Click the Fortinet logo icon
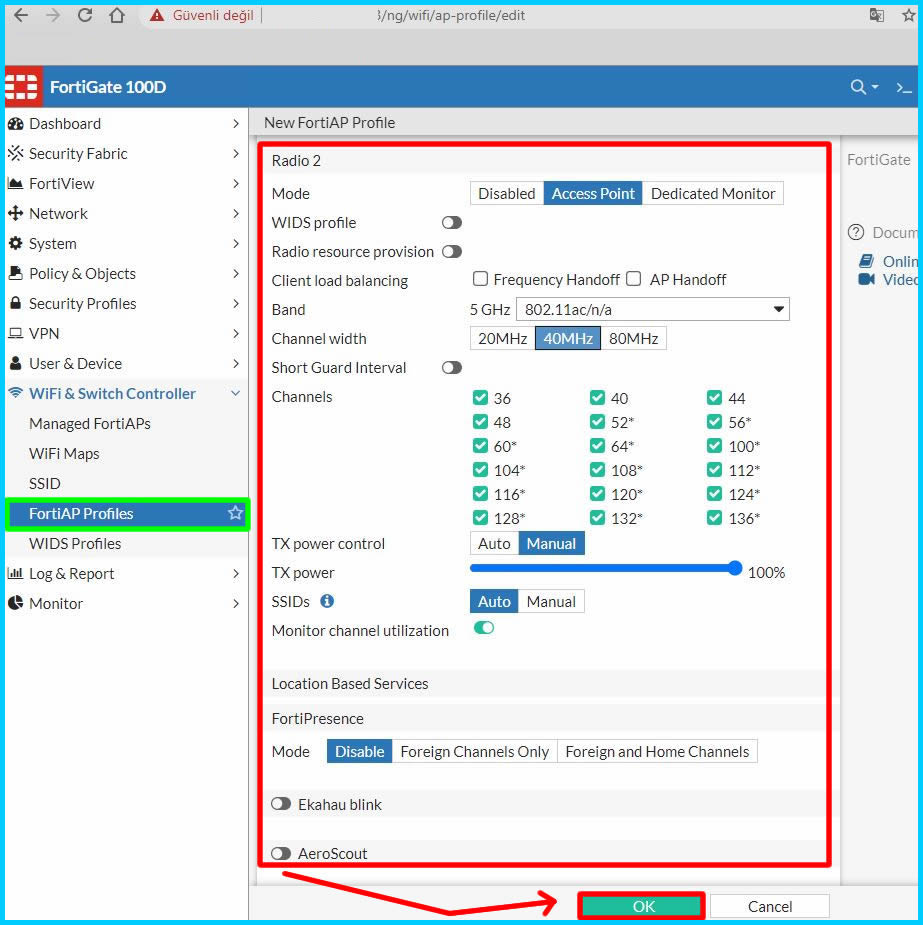The height and width of the screenshot is (925, 923). 23,87
